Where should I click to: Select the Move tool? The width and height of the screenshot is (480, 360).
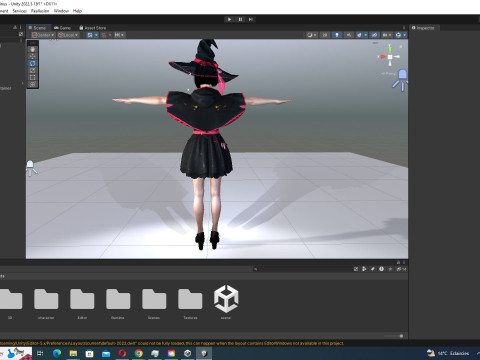click(32, 56)
